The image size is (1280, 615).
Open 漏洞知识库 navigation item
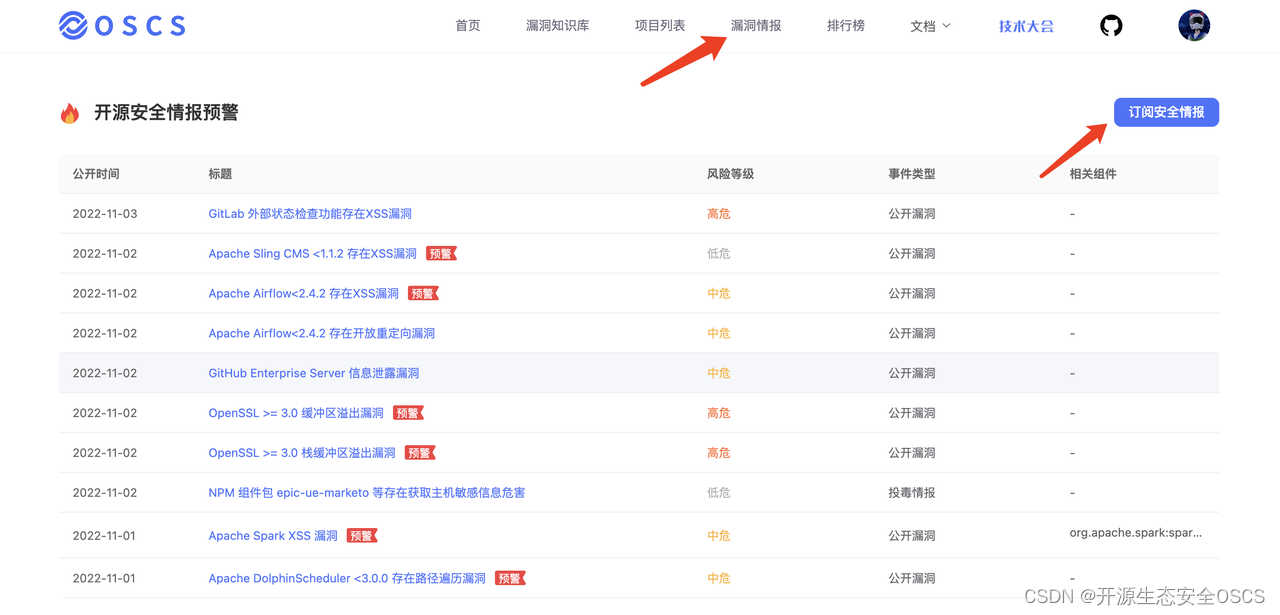pos(557,26)
